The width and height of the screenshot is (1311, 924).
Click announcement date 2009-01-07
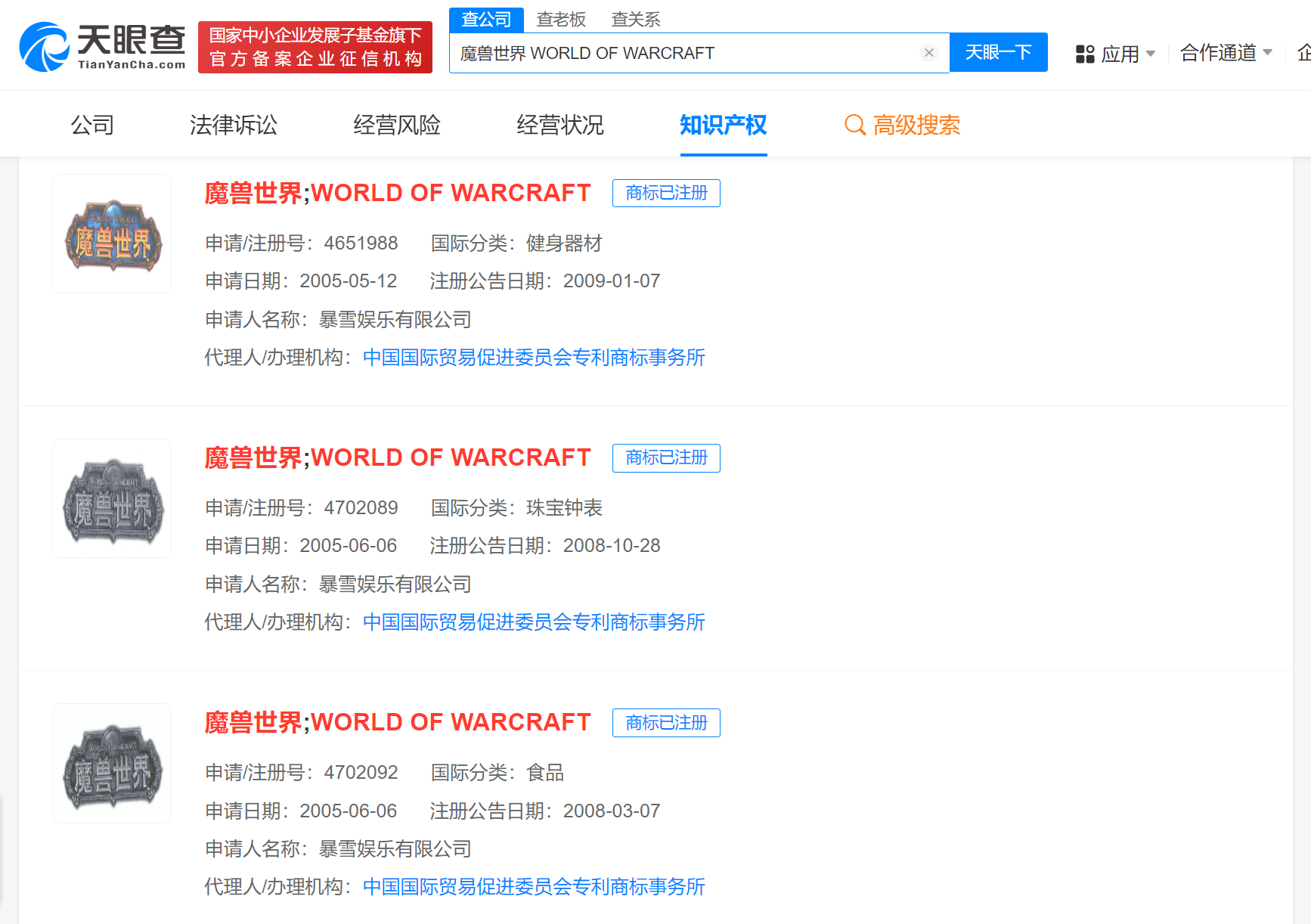tap(612, 281)
